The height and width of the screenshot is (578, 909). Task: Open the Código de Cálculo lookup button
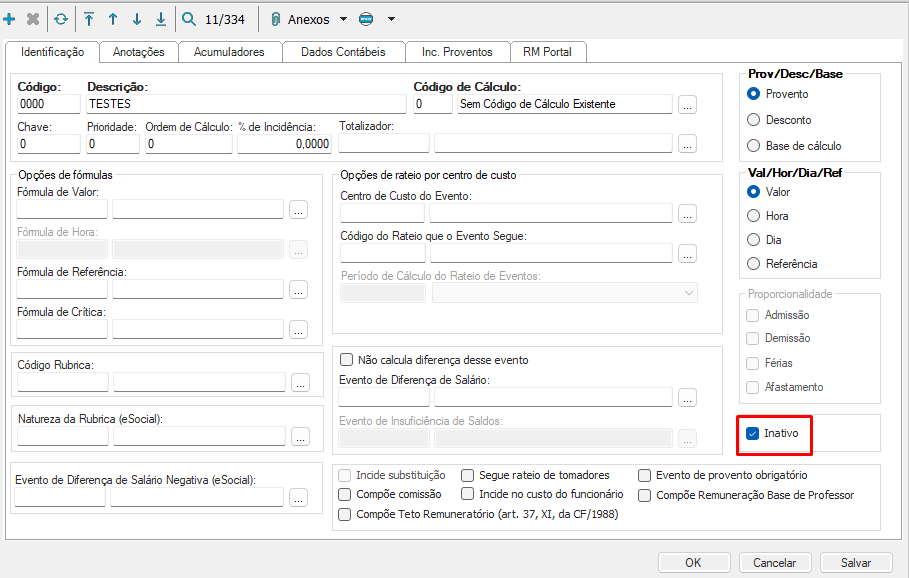(x=687, y=103)
